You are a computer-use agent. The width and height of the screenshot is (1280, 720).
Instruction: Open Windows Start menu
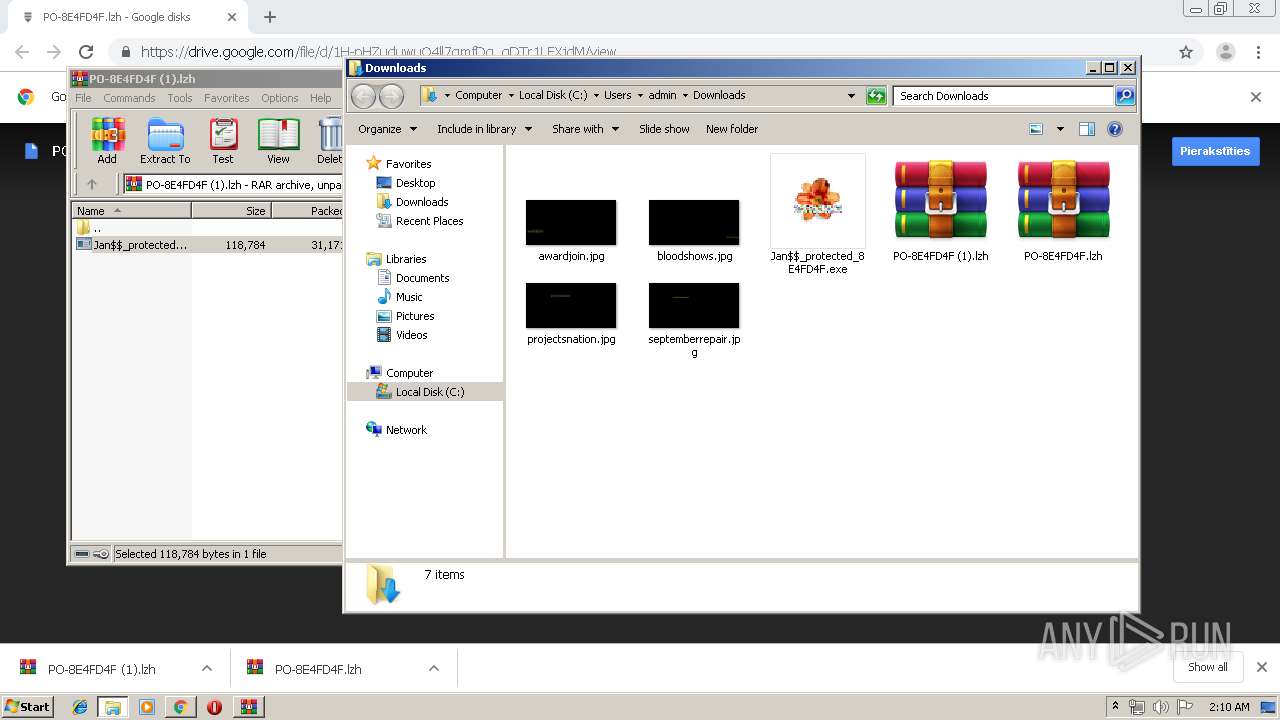[27, 706]
